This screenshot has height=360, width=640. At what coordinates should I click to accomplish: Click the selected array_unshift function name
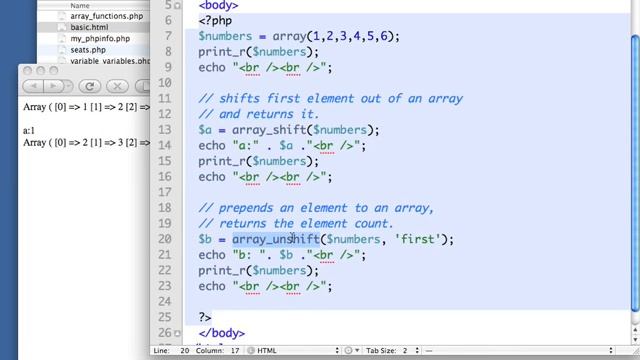click(x=276, y=239)
